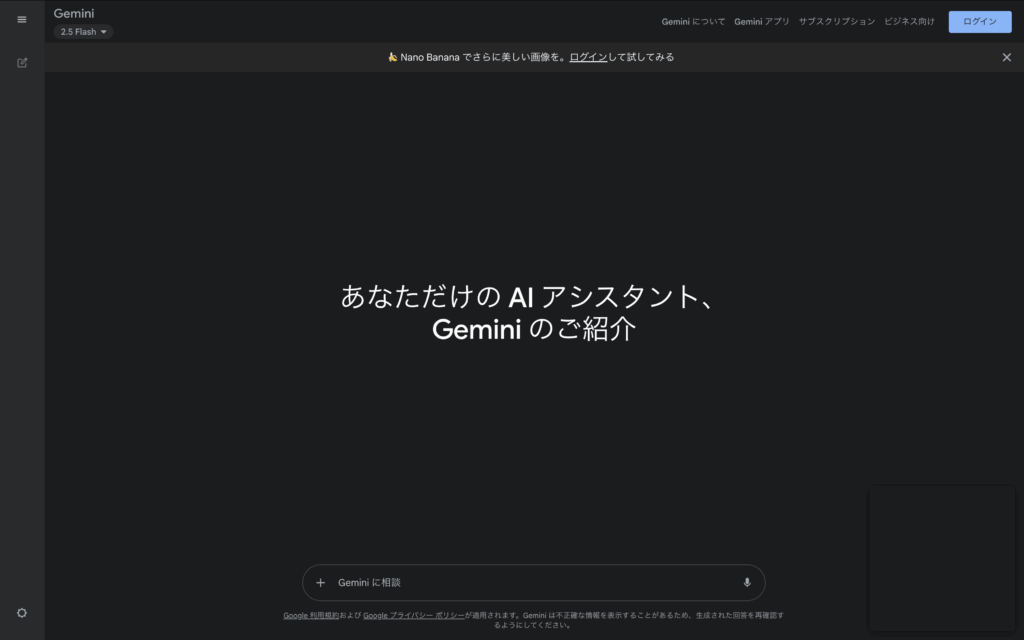Dismiss the Nano Banana promo banner
Image resolution: width=1024 pixels, height=640 pixels.
pyautogui.click(x=1006, y=57)
